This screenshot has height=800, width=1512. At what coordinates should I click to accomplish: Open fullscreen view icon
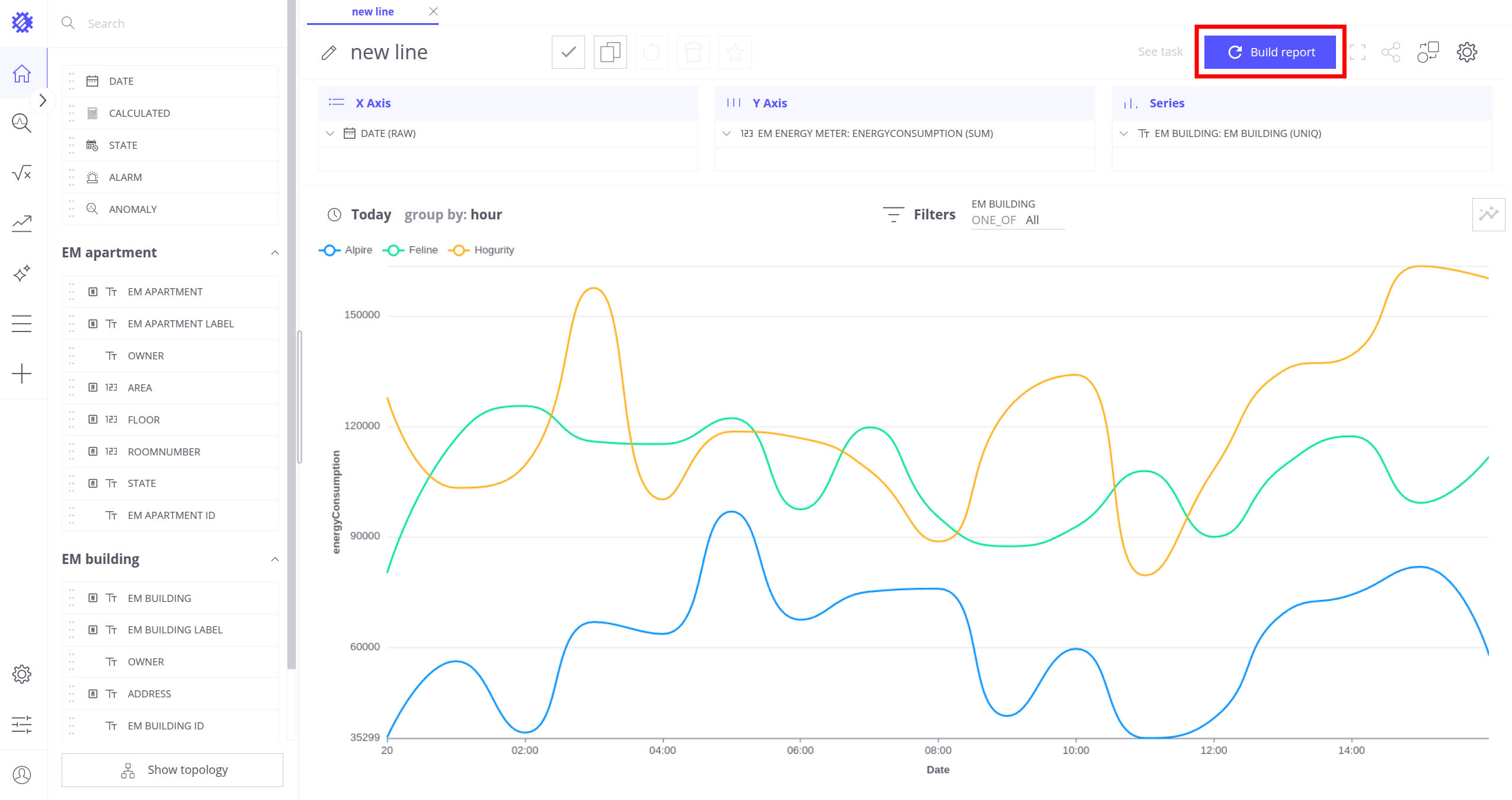[x=1357, y=52]
